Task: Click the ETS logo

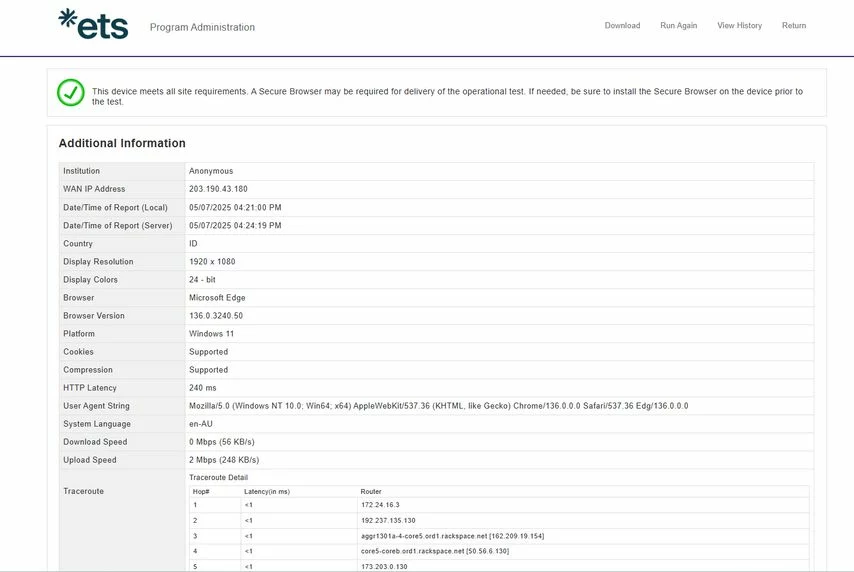Action: tap(93, 24)
